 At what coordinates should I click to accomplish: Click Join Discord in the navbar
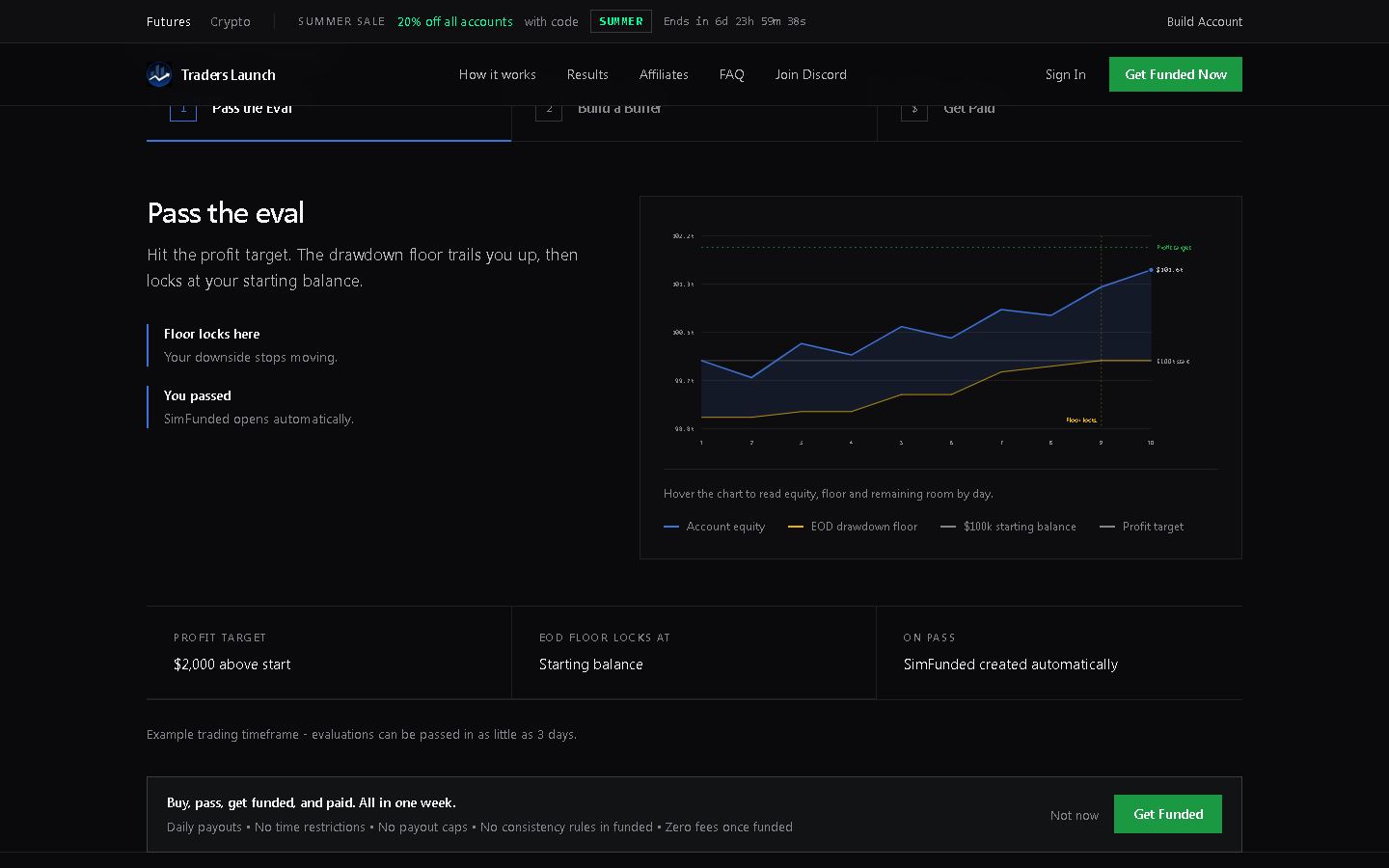(x=811, y=74)
